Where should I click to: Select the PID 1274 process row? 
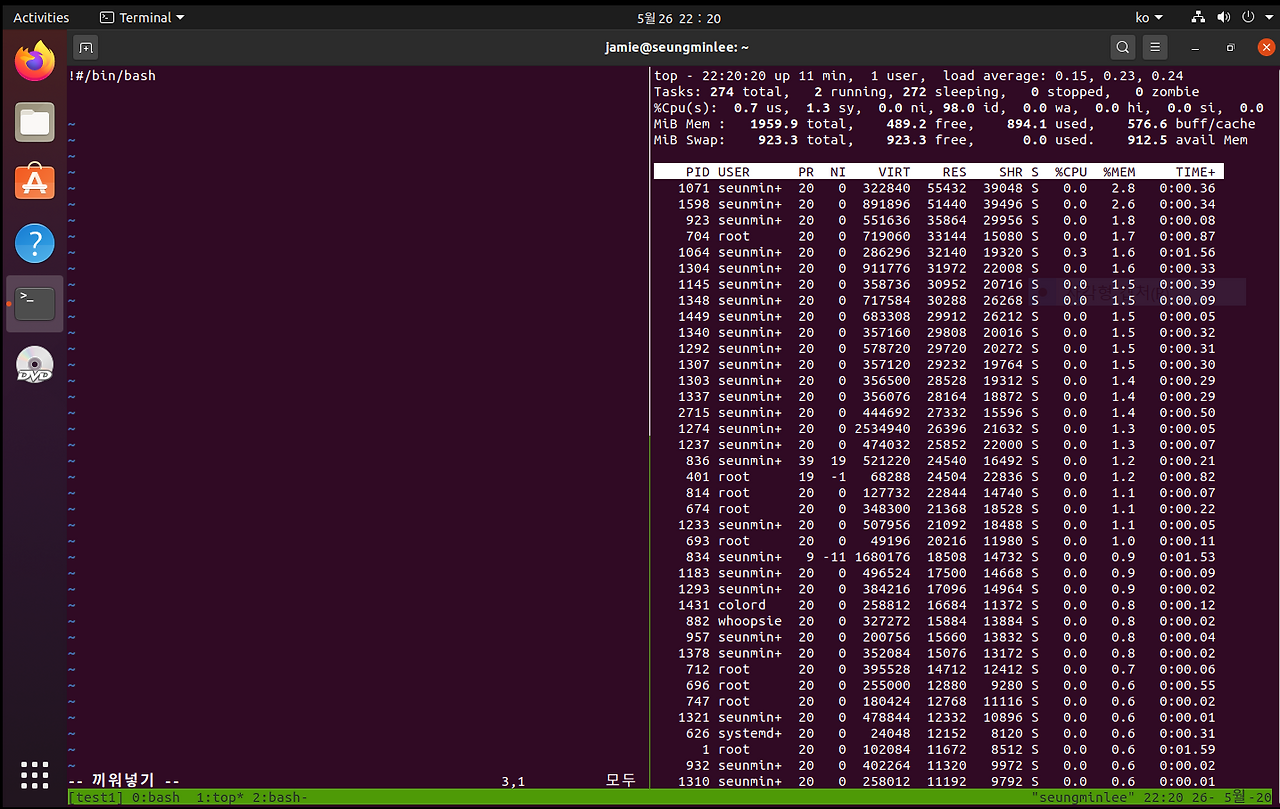(x=939, y=428)
